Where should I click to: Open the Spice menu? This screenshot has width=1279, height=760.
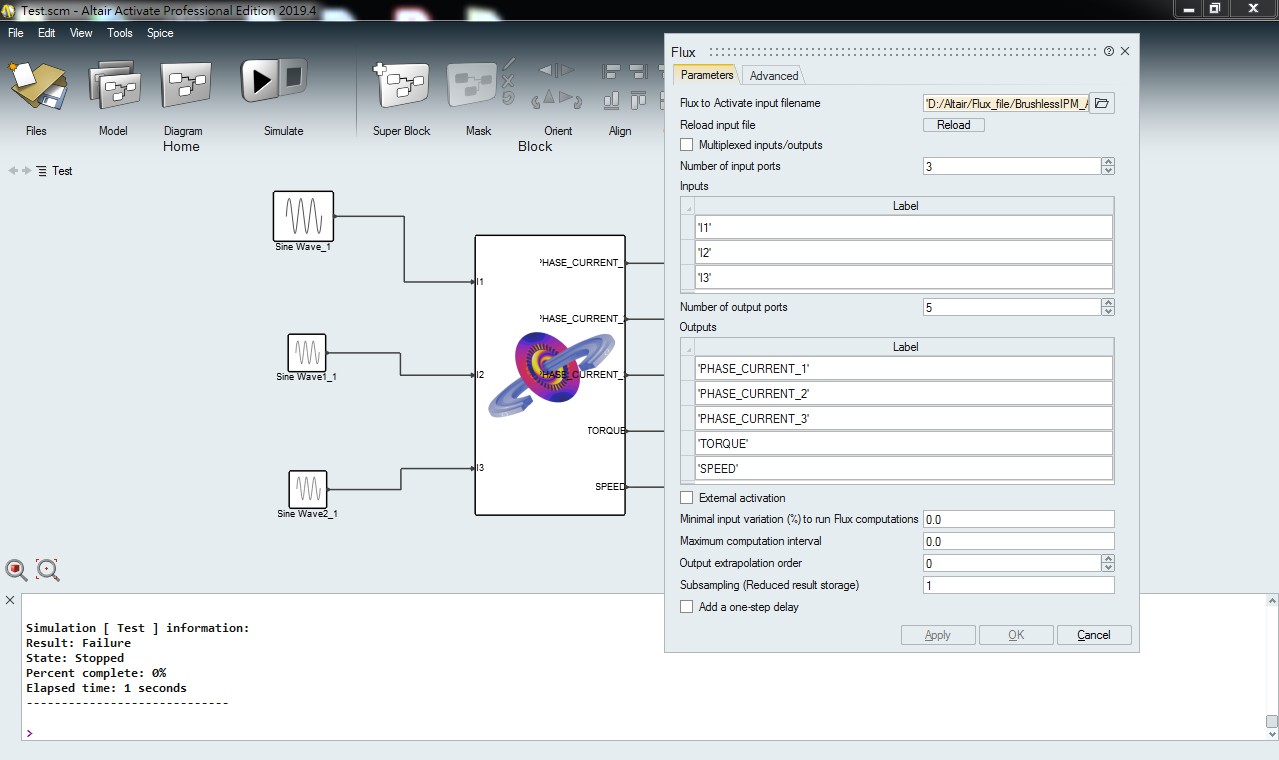pos(160,33)
